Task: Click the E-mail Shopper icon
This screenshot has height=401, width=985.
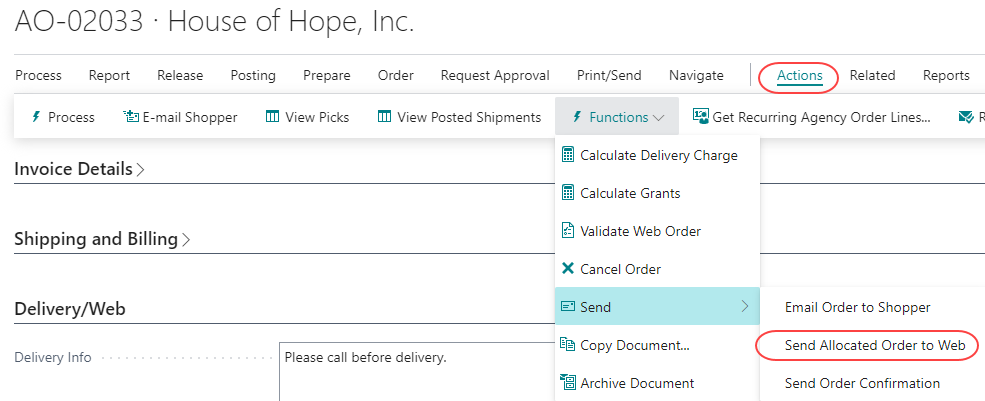Action: pos(131,117)
